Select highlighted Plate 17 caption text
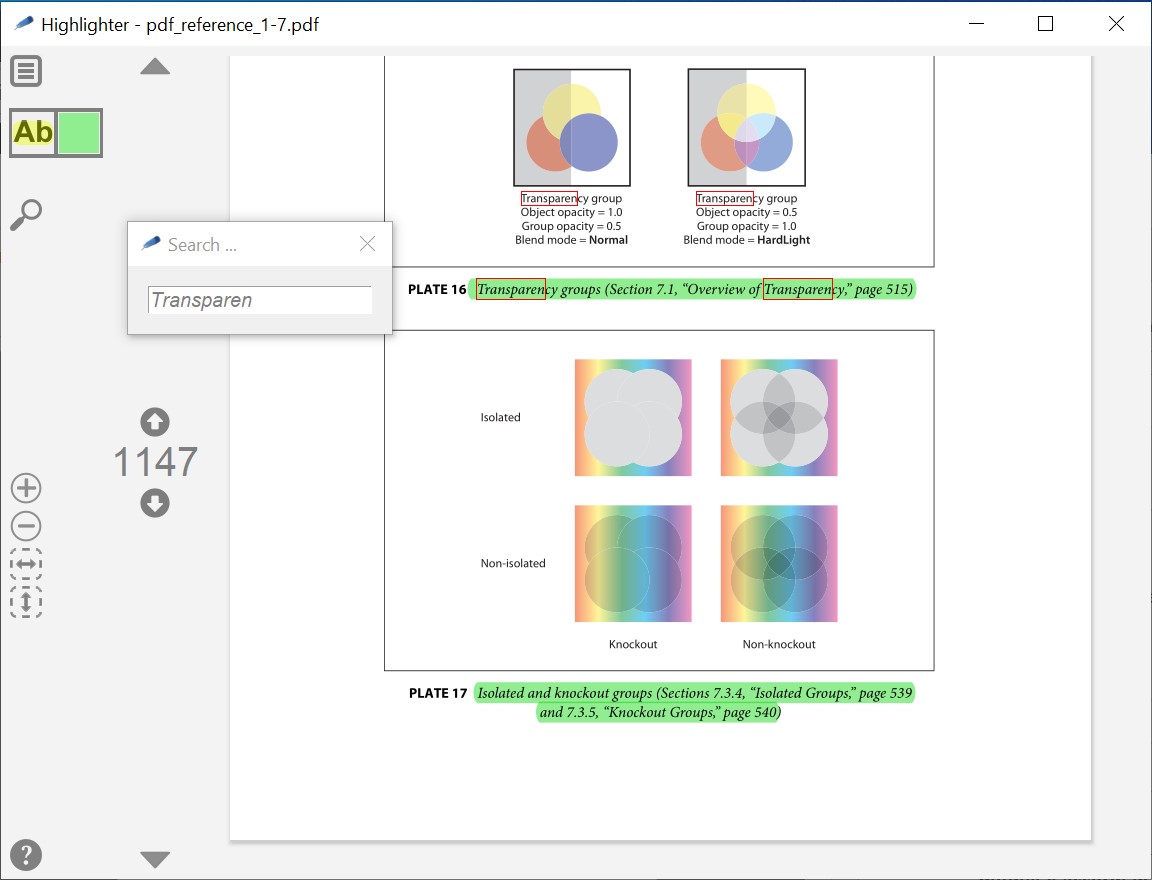Viewport: 1152px width, 880px height. point(694,702)
